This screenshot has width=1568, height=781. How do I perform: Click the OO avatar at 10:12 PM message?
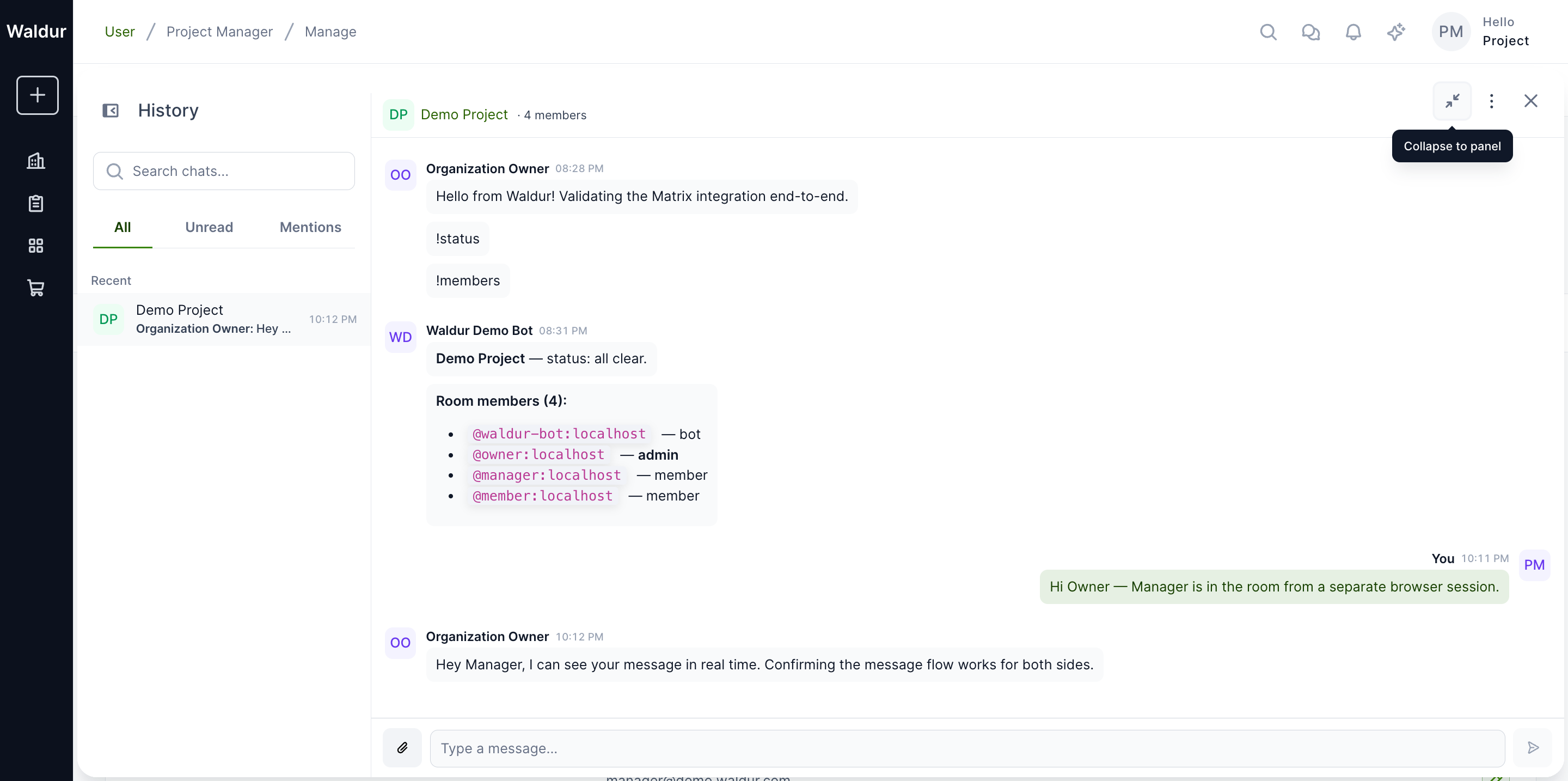[400, 643]
